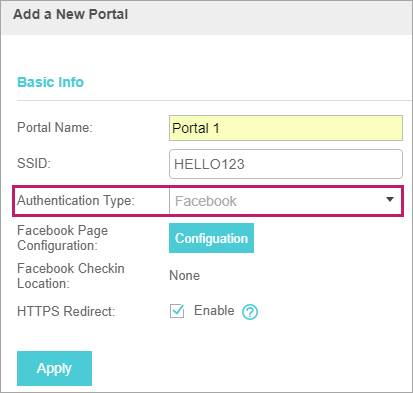Click the Enable label next to the checkbox
The height and width of the screenshot is (393, 413).
pyautogui.click(x=214, y=310)
